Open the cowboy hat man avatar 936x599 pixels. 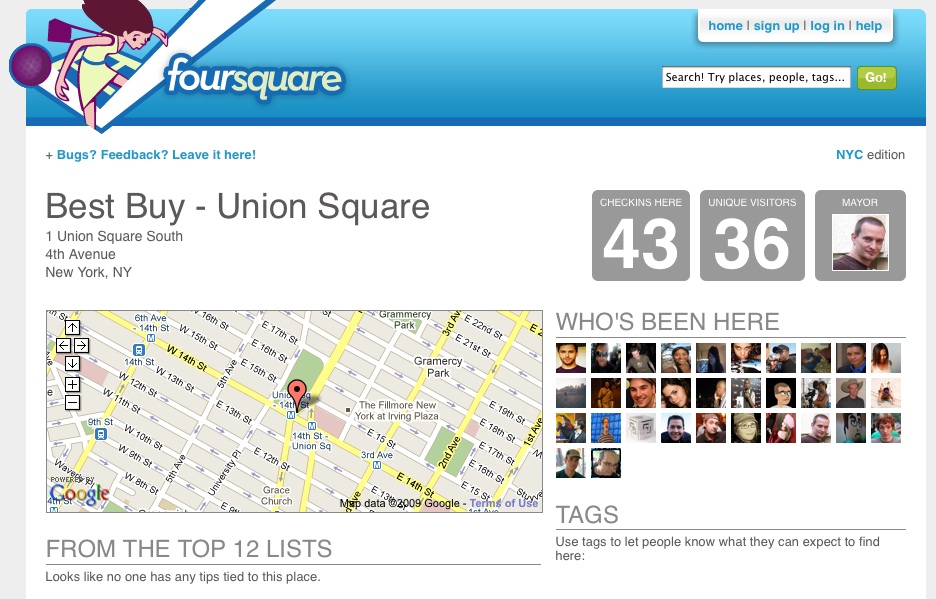(851, 393)
